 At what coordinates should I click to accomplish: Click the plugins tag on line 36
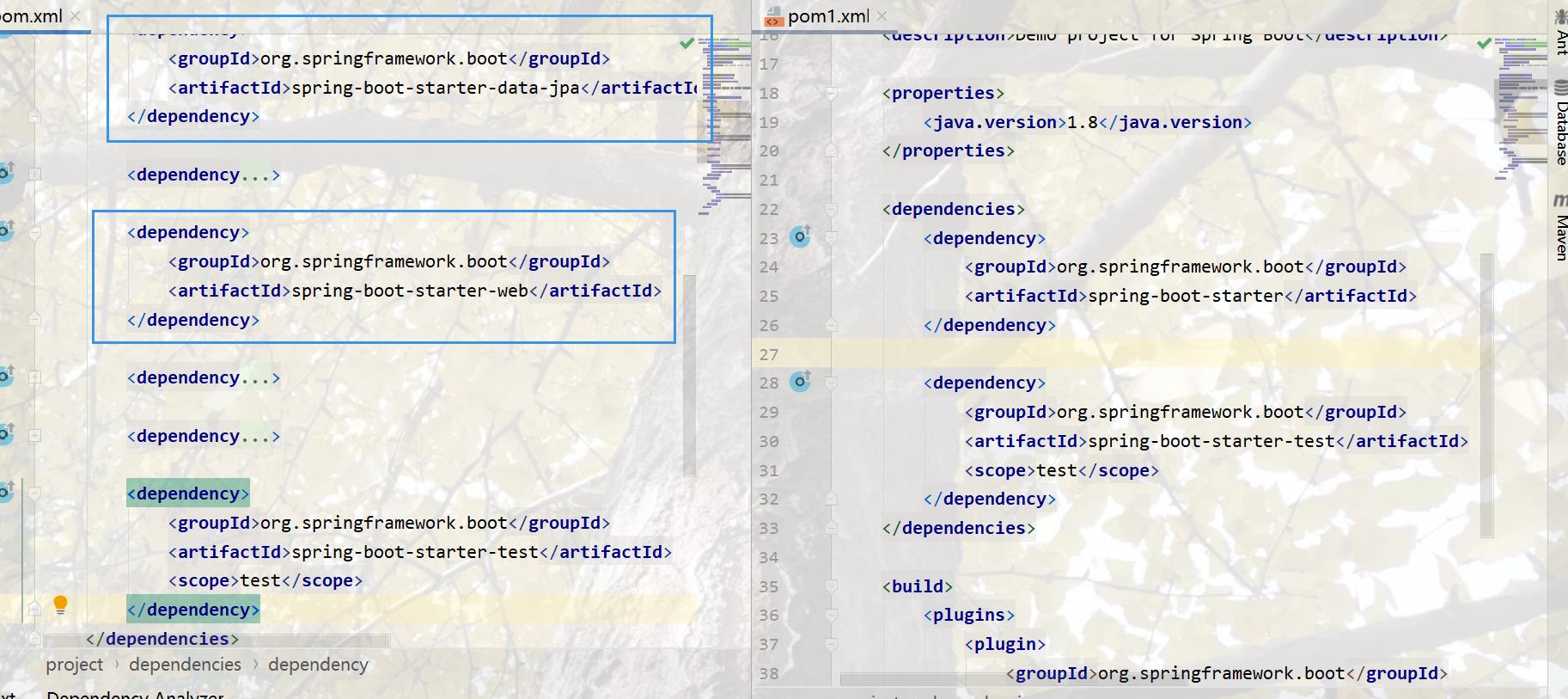click(x=969, y=615)
